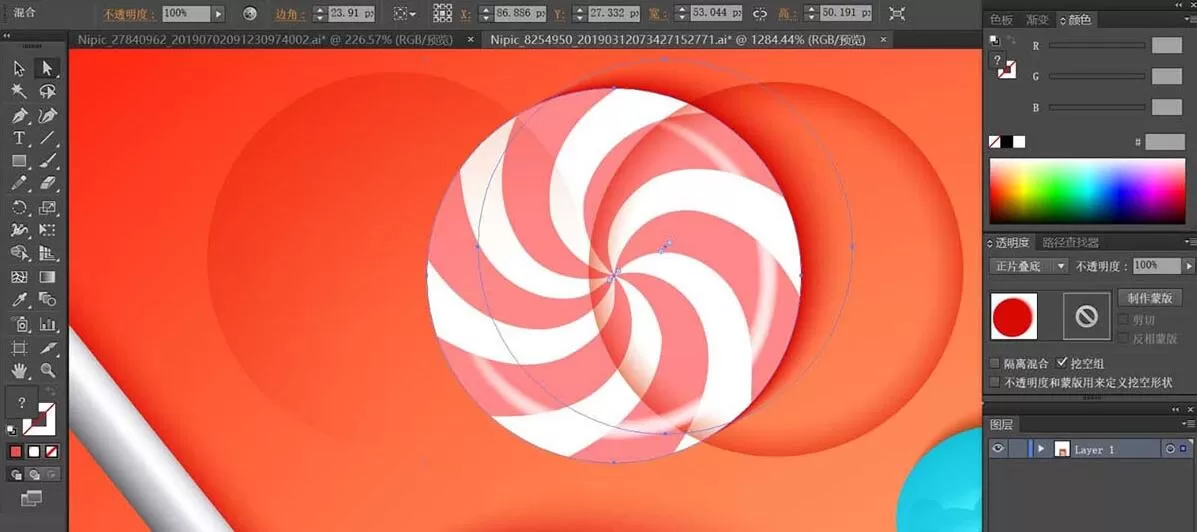Viewport: 1197px width, 532px height.
Task: Switch to the 路径查找器 pathfinder tab
Action: [x=1071, y=243]
